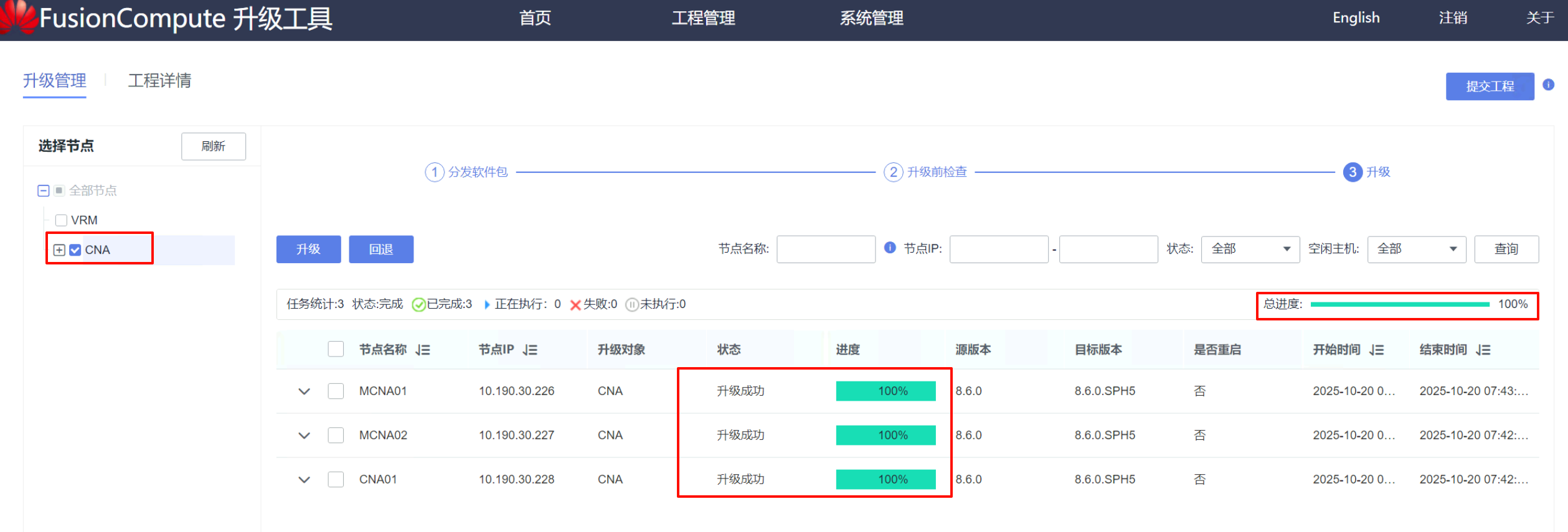Check the VRM node checkbox

coord(61,220)
